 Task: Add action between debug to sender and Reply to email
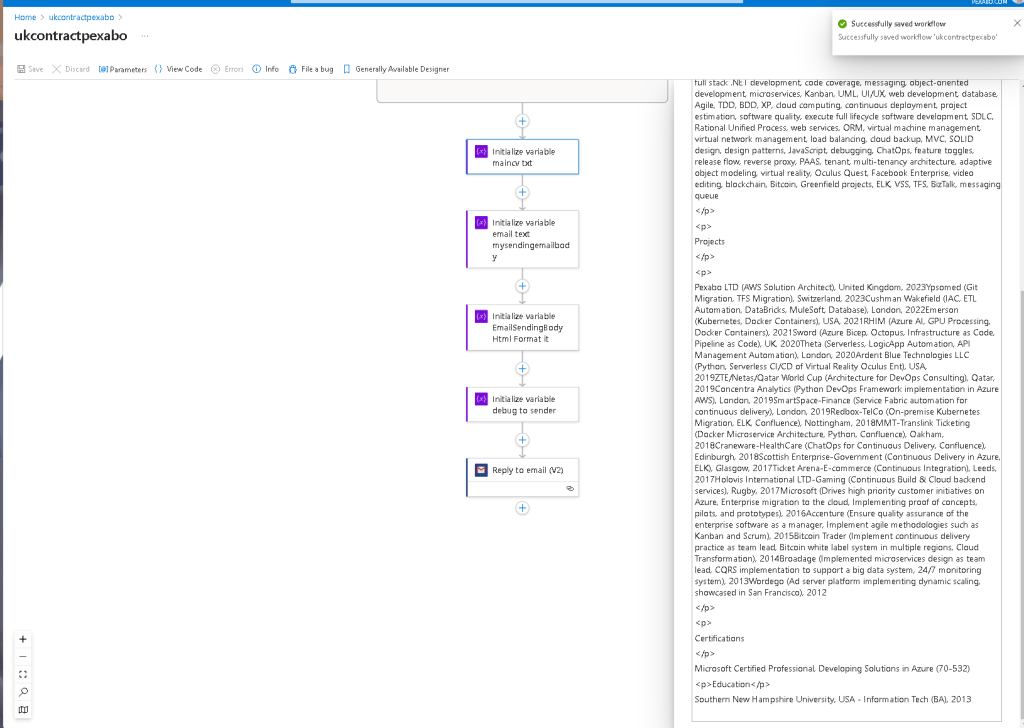(522, 440)
